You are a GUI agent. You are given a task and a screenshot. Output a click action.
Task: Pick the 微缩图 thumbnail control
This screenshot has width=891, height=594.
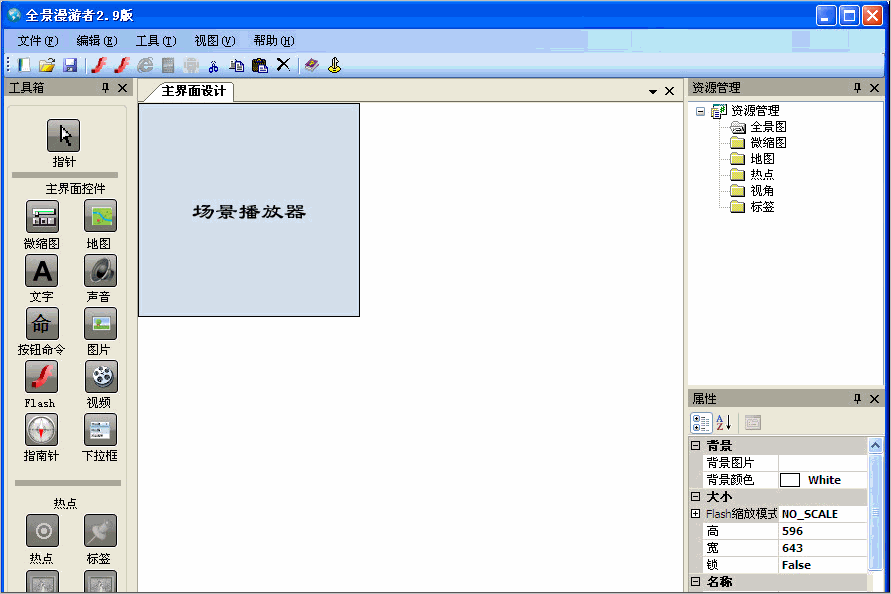pyautogui.click(x=41, y=216)
